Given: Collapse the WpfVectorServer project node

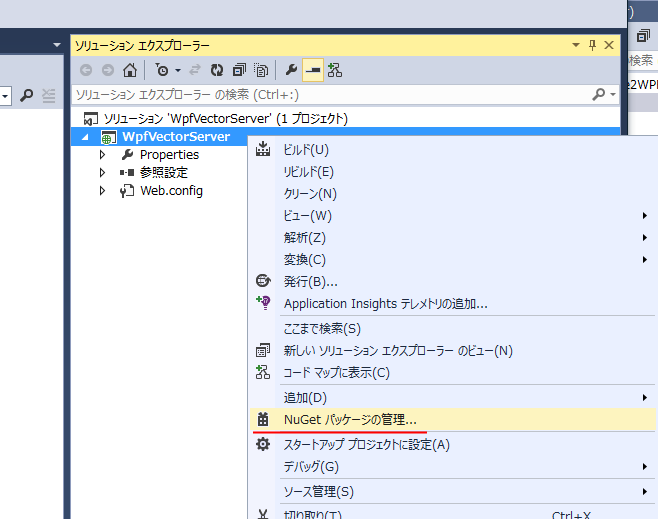Looking at the screenshot, I should click(x=85, y=137).
